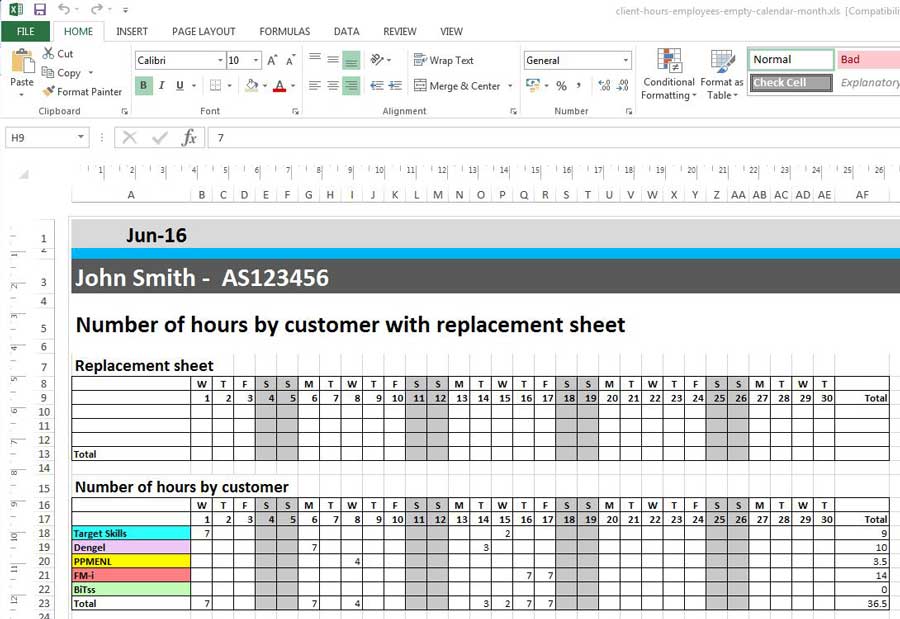This screenshot has height=619, width=900.
Task: Select the Target Skills row label cell
Action: pyautogui.click(x=130, y=534)
